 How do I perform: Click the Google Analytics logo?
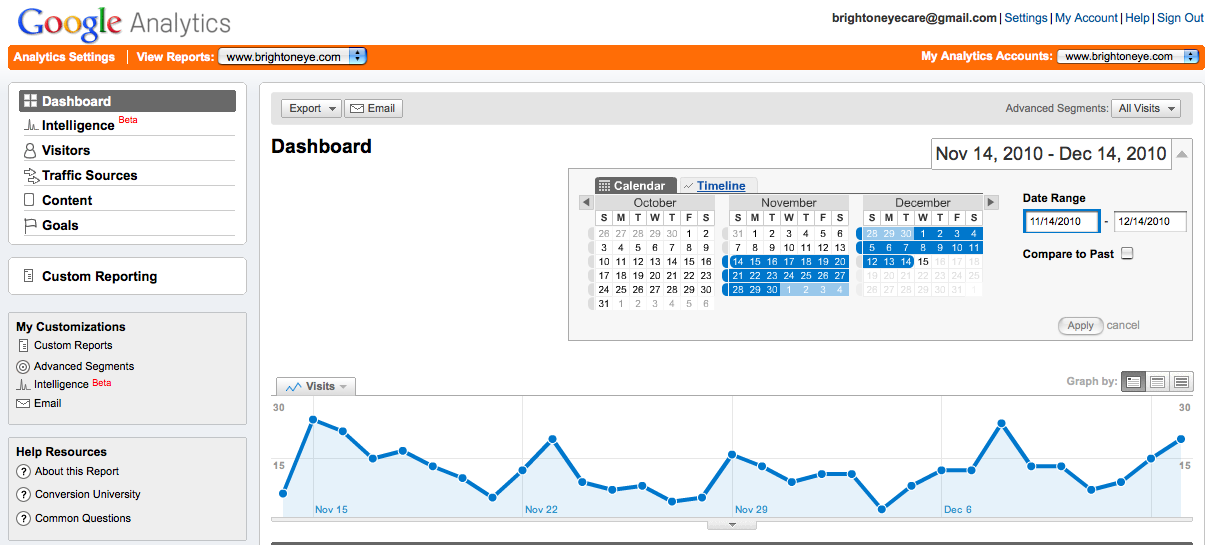pyautogui.click(x=124, y=22)
